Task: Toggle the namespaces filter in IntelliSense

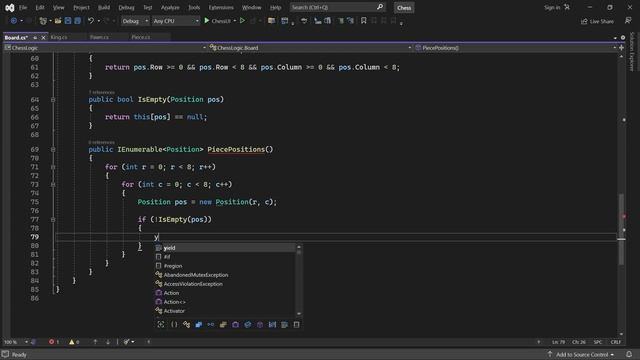Action: click(174, 324)
